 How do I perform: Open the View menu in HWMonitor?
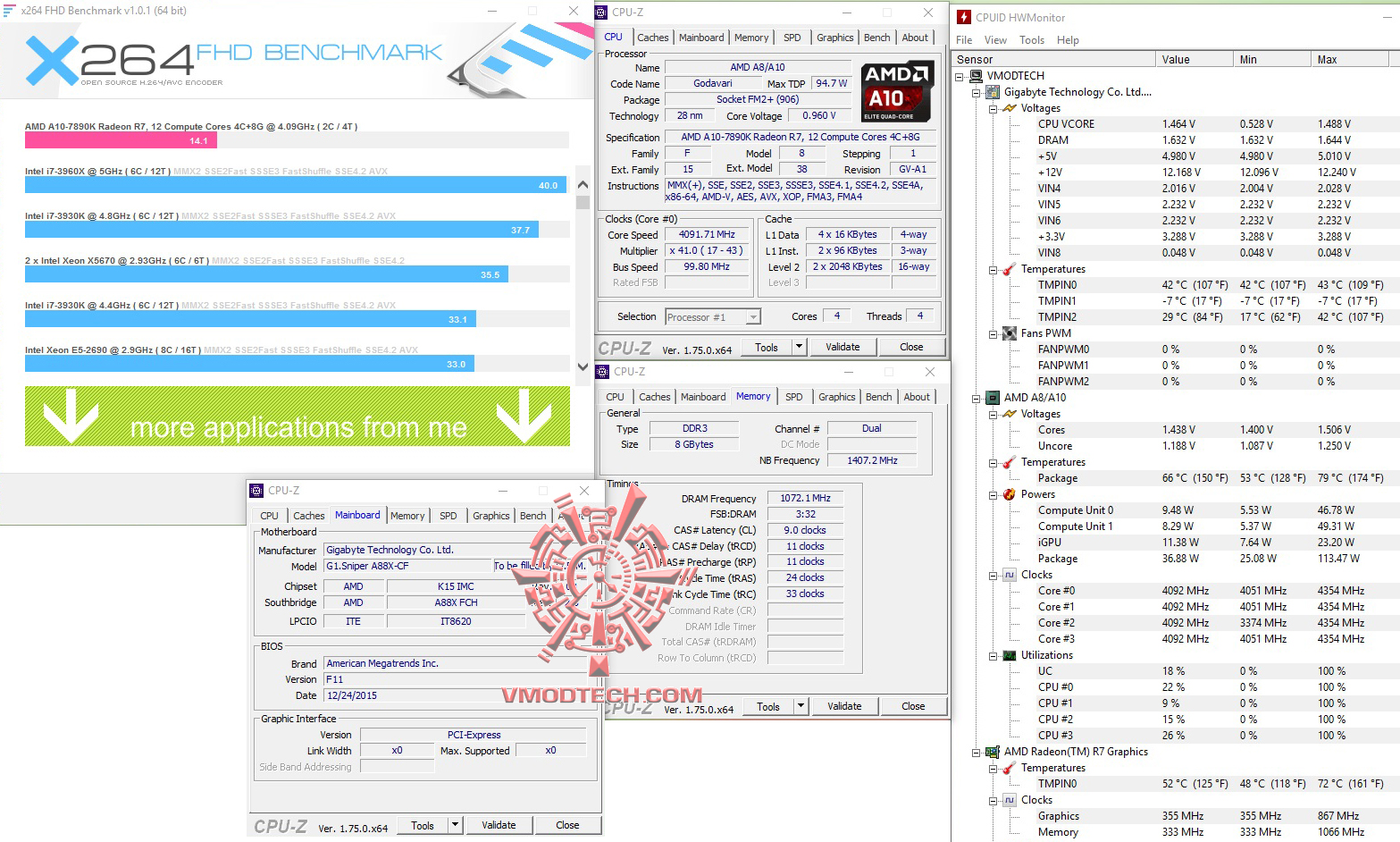coord(995,40)
